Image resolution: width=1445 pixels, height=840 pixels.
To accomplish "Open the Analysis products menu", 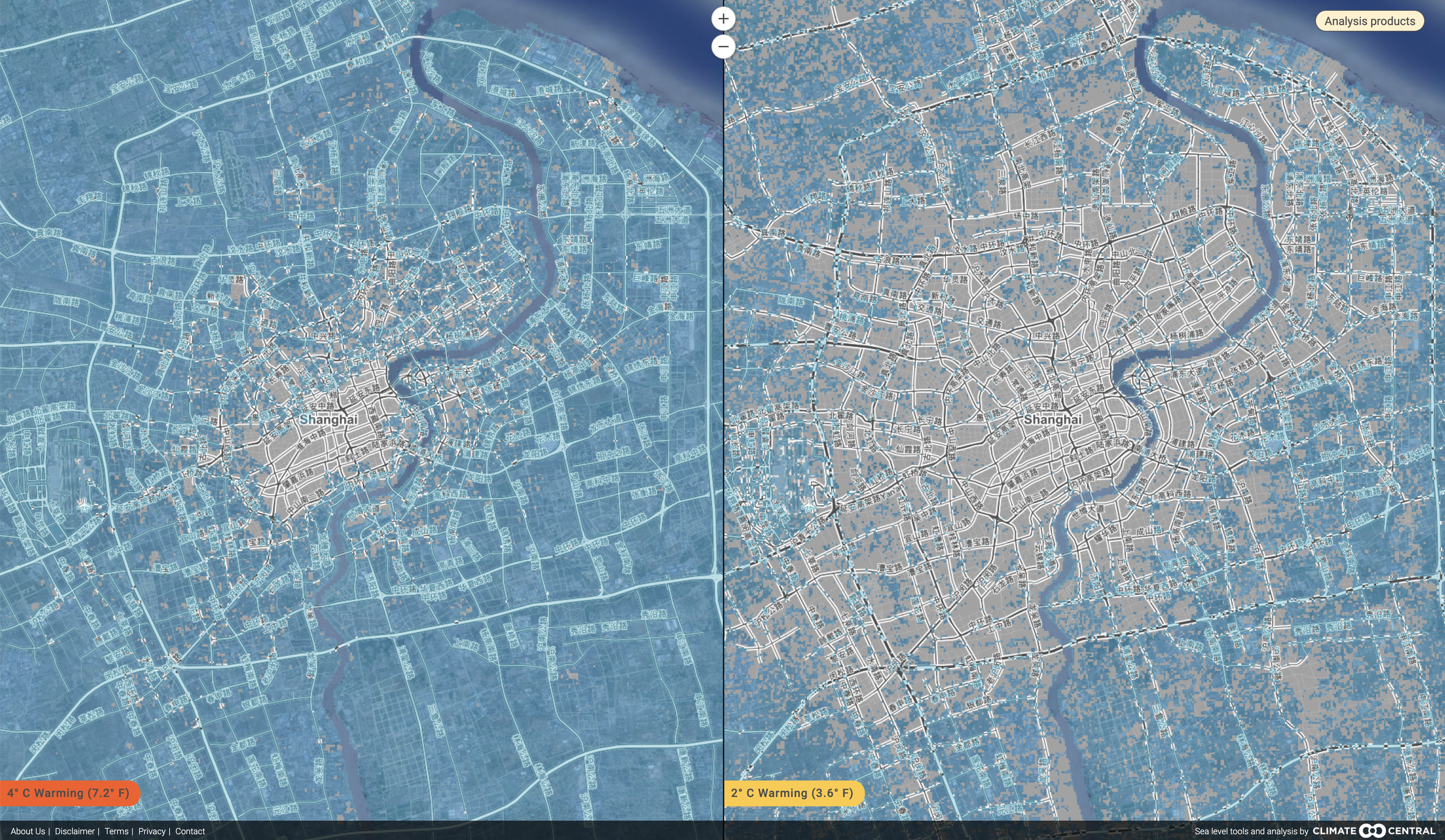I will [1369, 21].
